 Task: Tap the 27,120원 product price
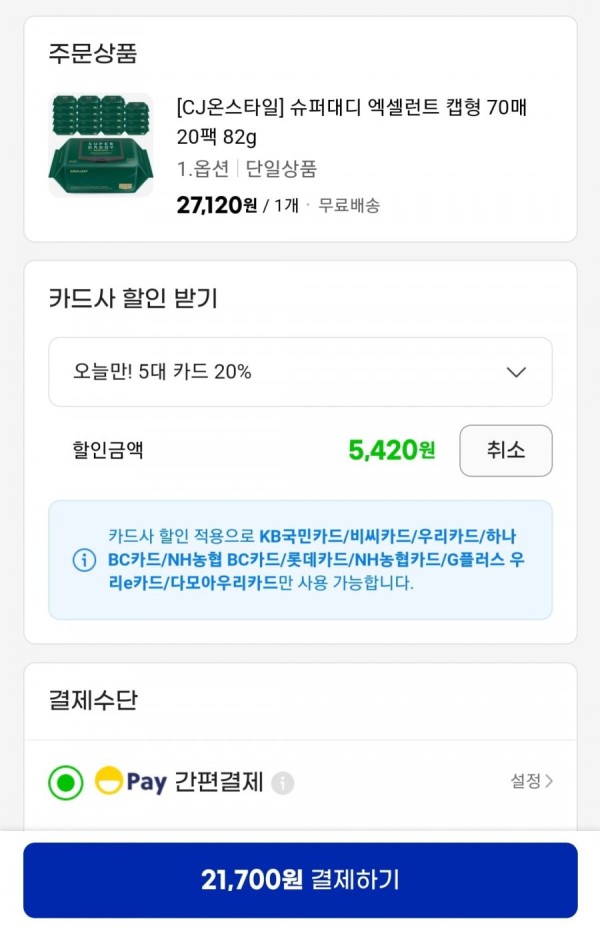click(x=217, y=205)
